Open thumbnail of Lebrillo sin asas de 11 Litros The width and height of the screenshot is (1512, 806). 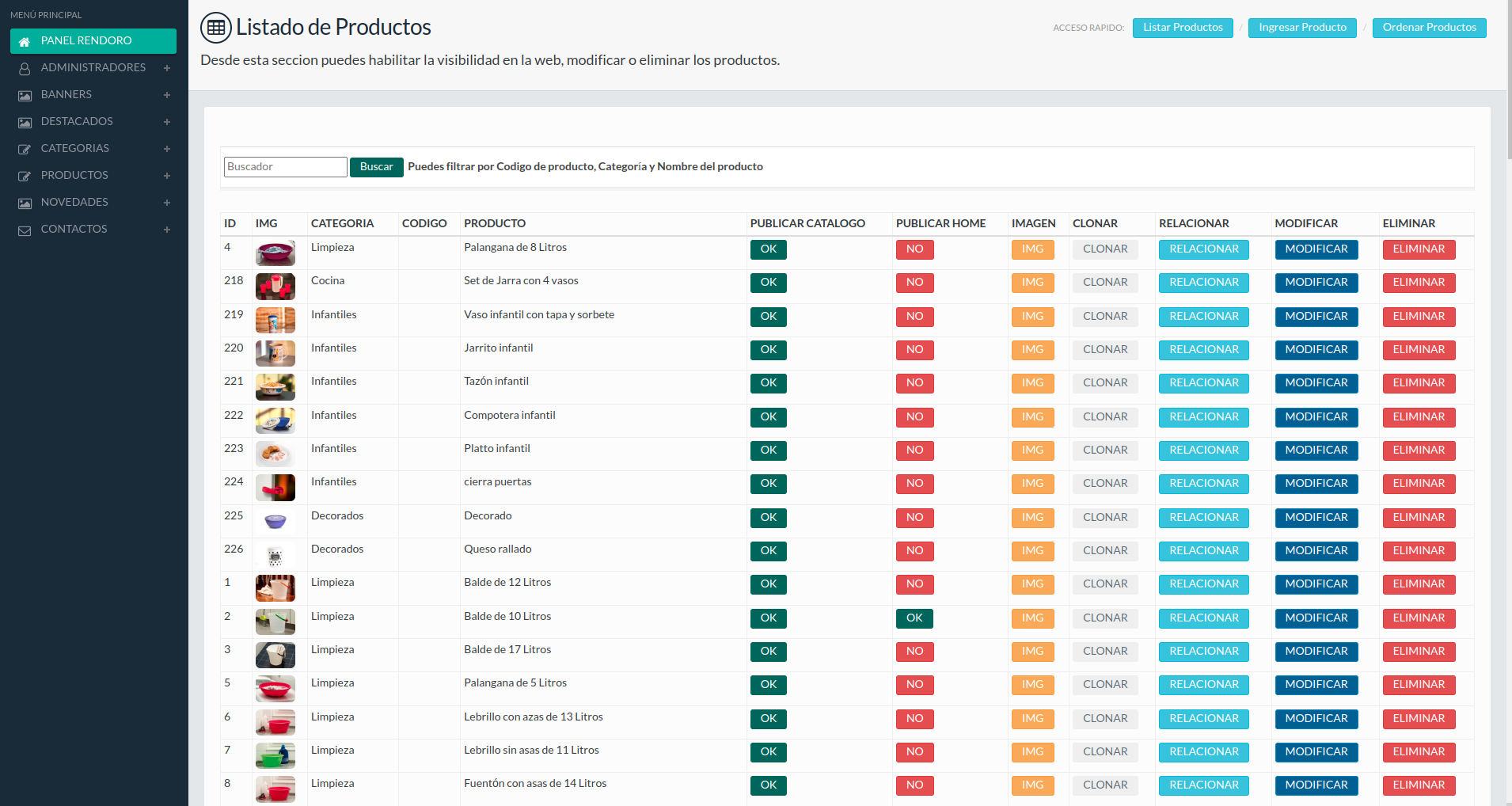point(275,756)
